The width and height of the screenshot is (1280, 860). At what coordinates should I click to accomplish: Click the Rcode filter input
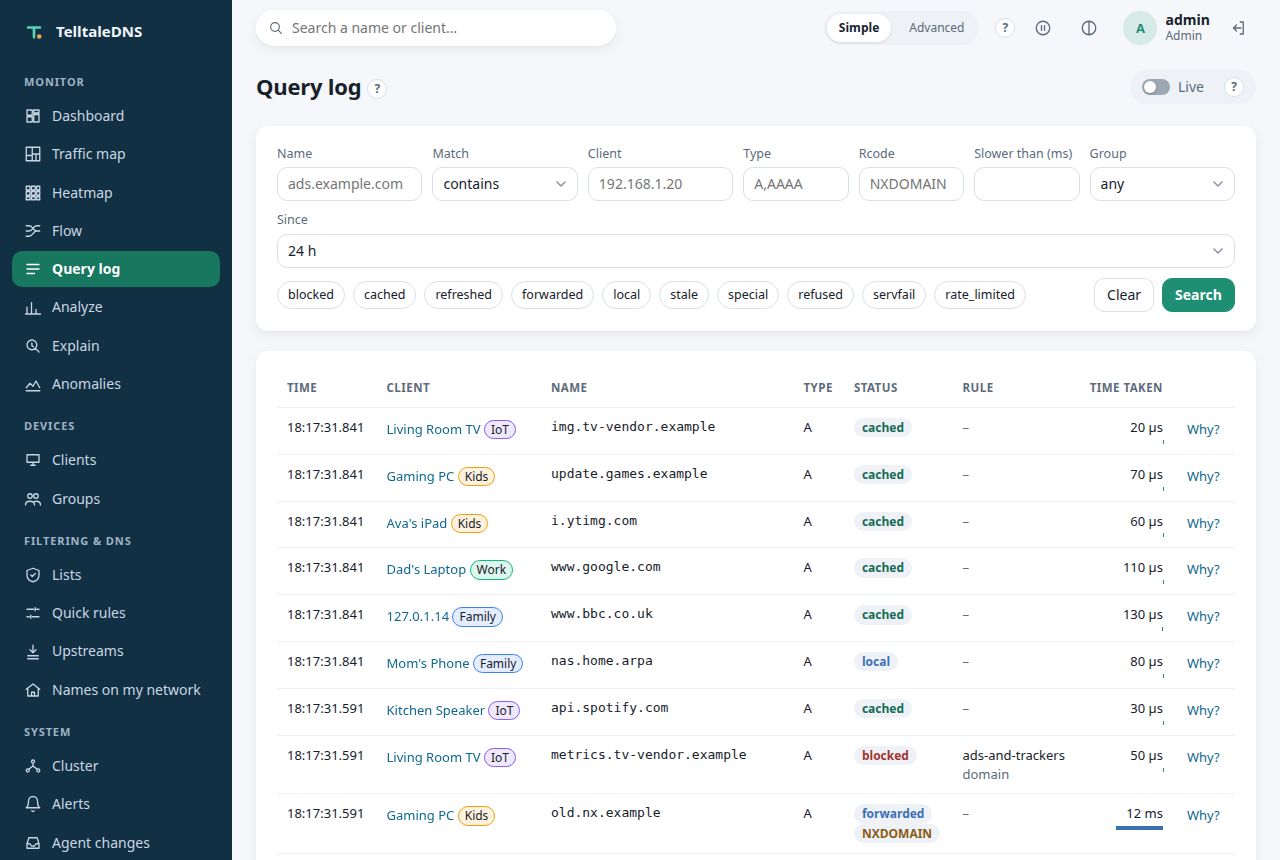tap(911, 184)
